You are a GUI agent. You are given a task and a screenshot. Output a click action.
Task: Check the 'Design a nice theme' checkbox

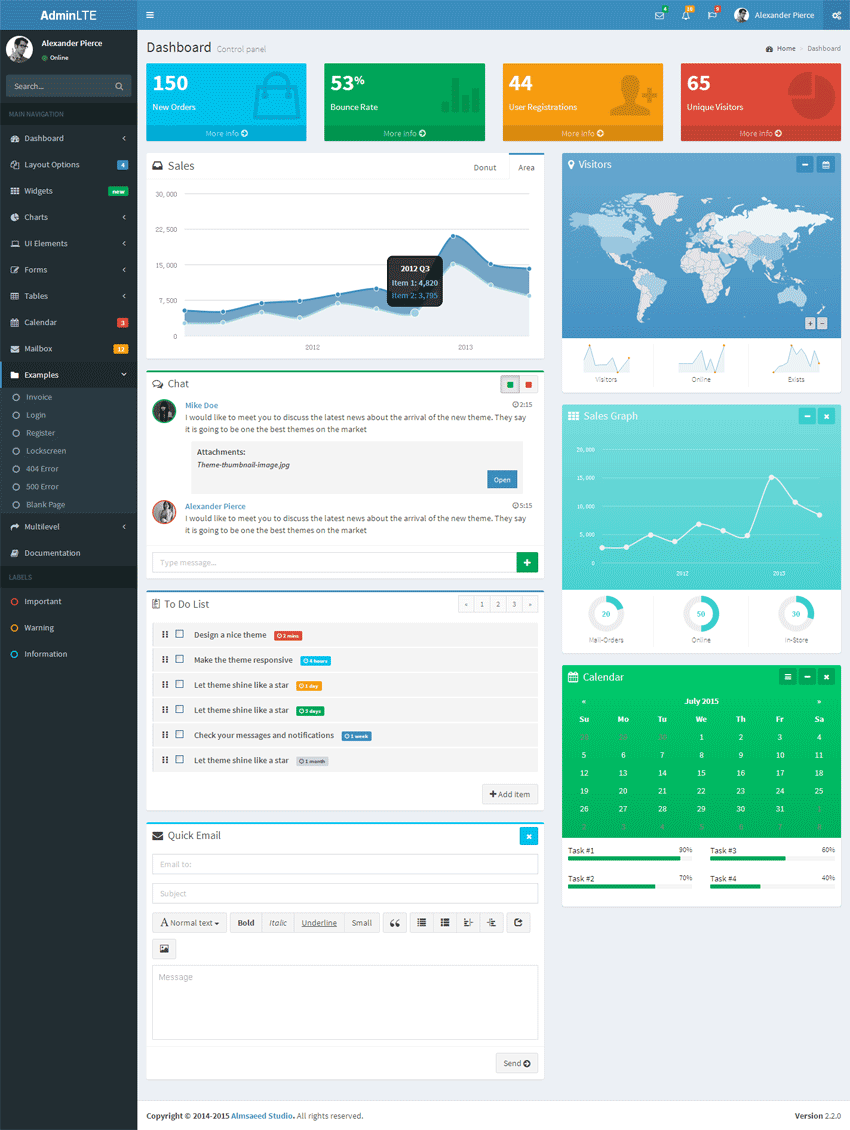click(180, 634)
